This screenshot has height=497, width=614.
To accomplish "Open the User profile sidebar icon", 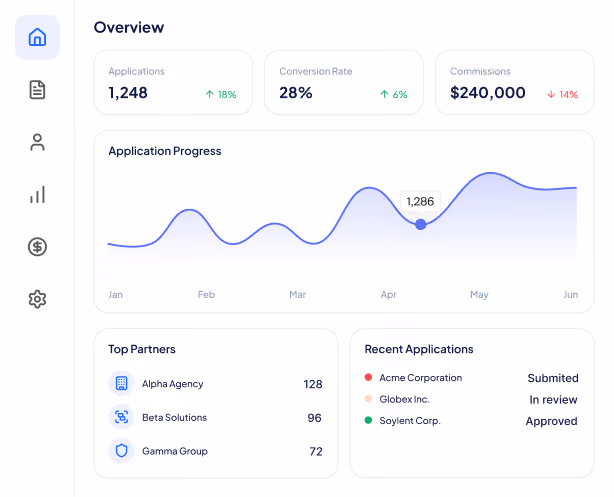I will click(x=37, y=142).
